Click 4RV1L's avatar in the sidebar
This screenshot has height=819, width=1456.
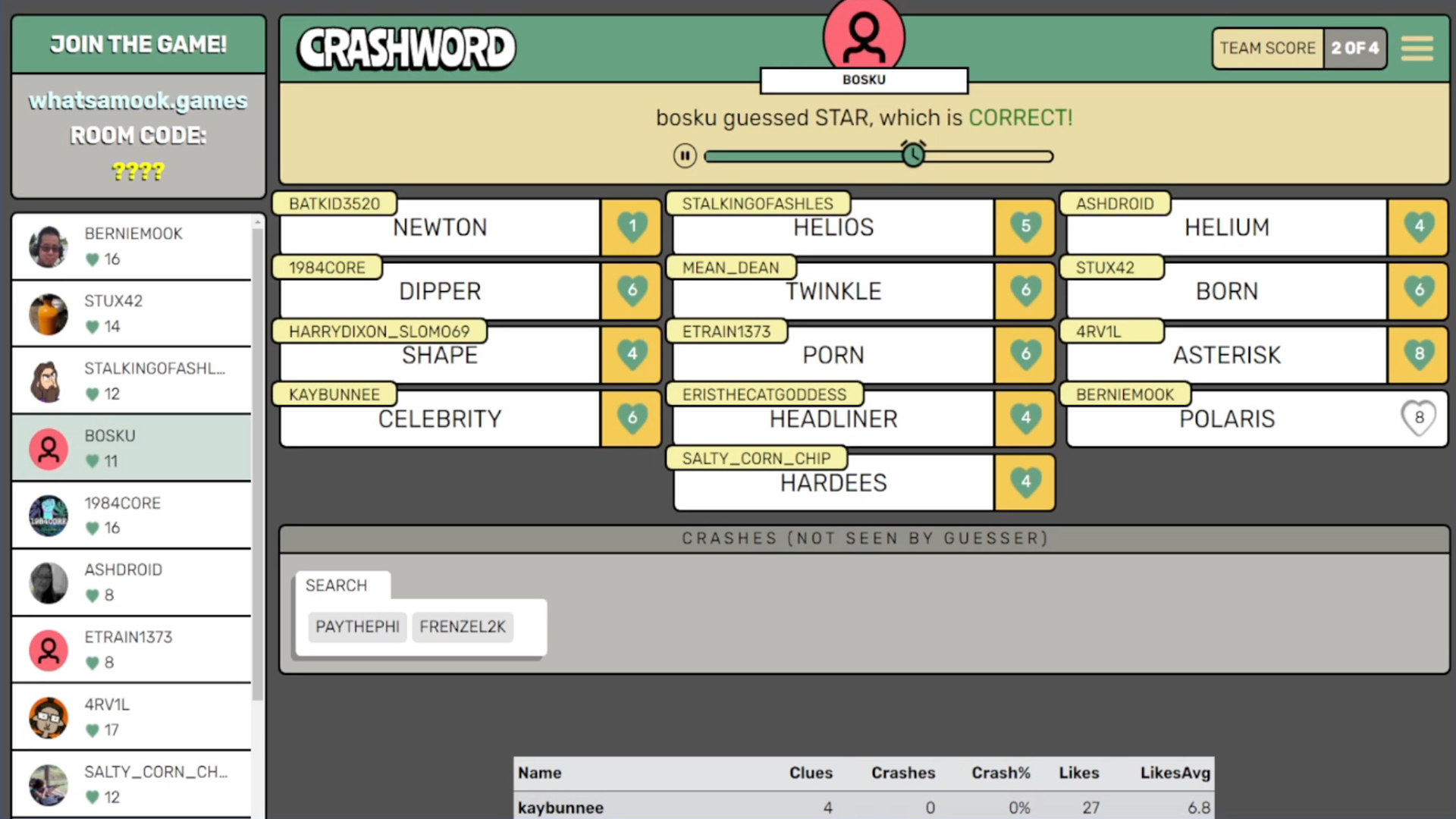tap(48, 717)
